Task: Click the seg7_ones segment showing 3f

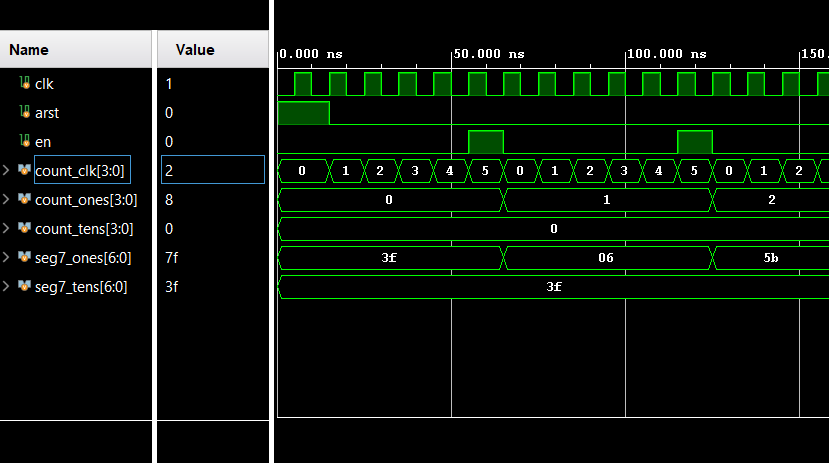Action: pyautogui.click(x=389, y=258)
